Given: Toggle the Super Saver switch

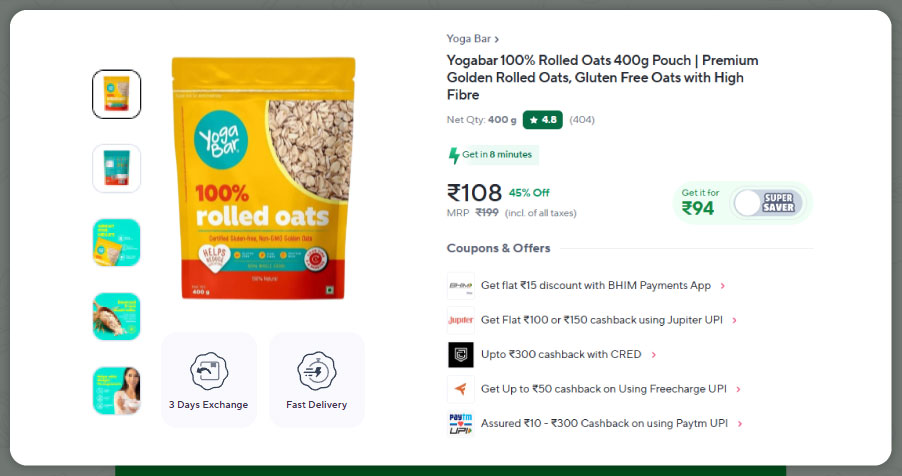Looking at the screenshot, I should (766, 202).
